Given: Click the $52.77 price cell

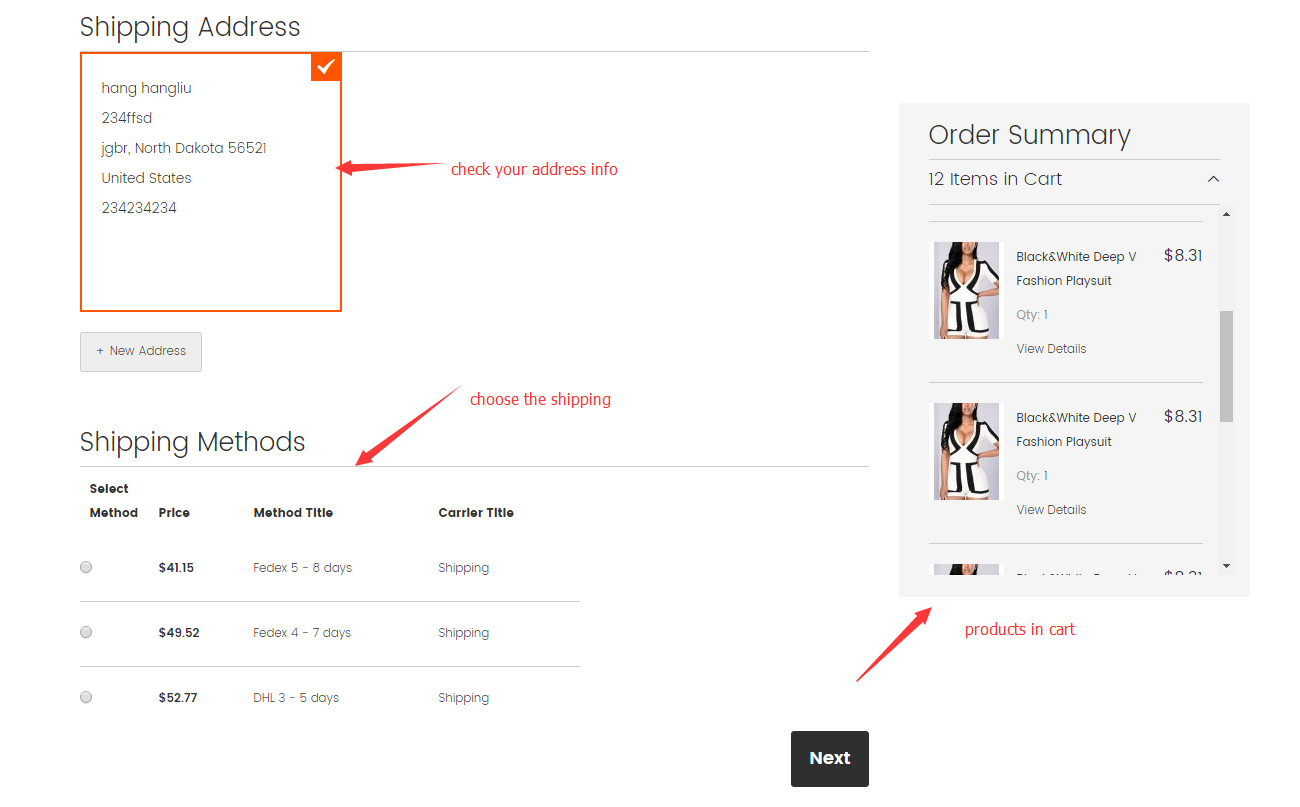Looking at the screenshot, I should point(178,697).
